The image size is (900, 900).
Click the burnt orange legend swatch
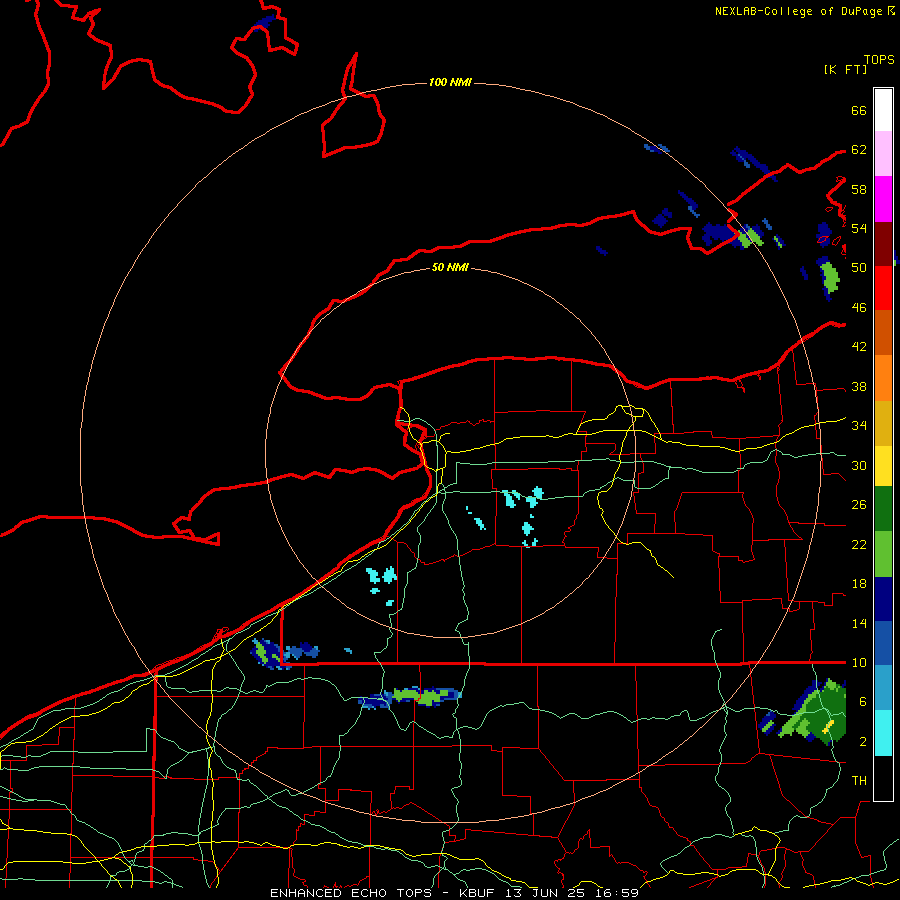click(x=883, y=333)
